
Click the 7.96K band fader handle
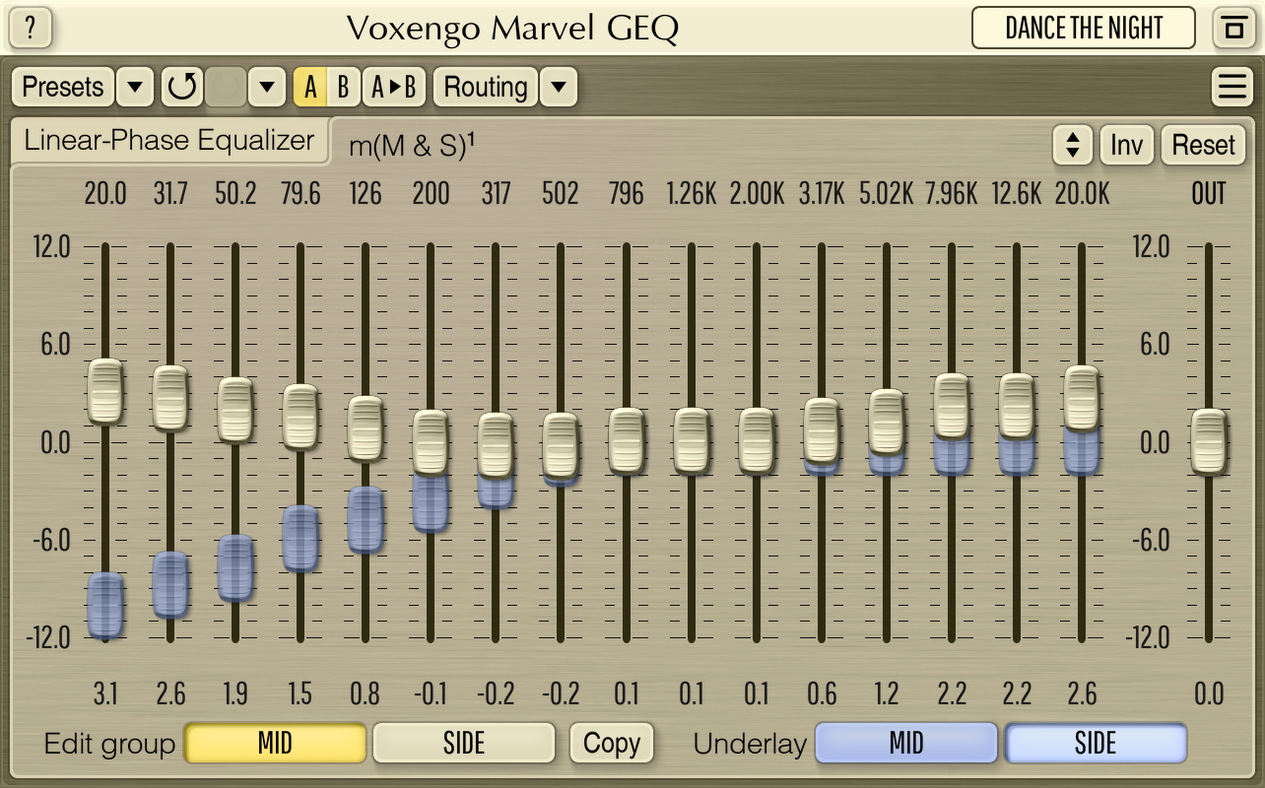952,406
